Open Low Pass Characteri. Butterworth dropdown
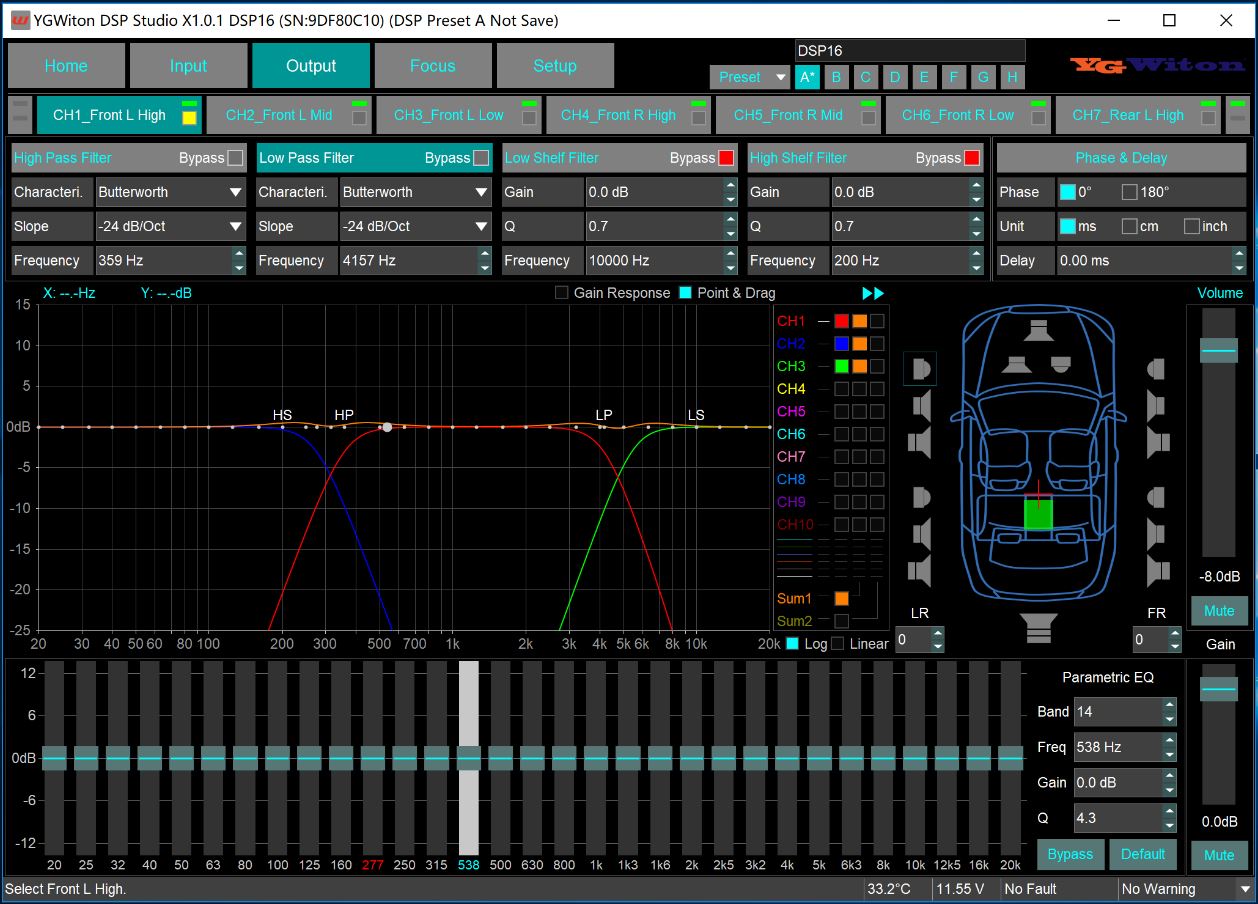The width and height of the screenshot is (1258, 904). click(x=416, y=192)
